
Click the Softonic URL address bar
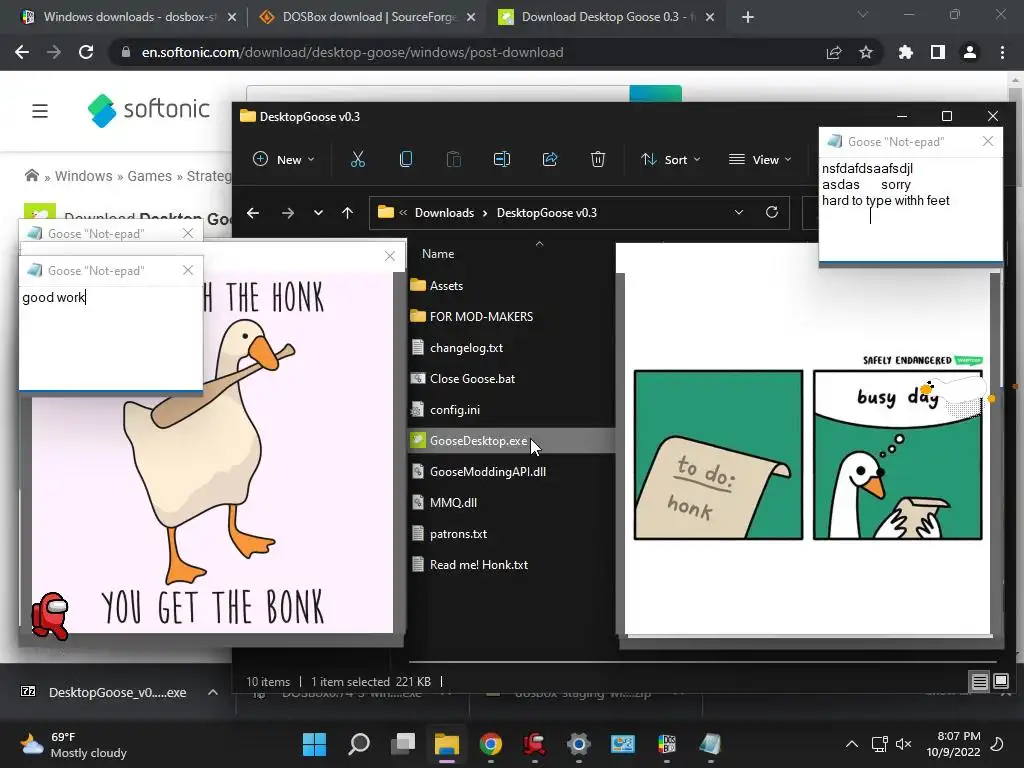[x=352, y=52]
